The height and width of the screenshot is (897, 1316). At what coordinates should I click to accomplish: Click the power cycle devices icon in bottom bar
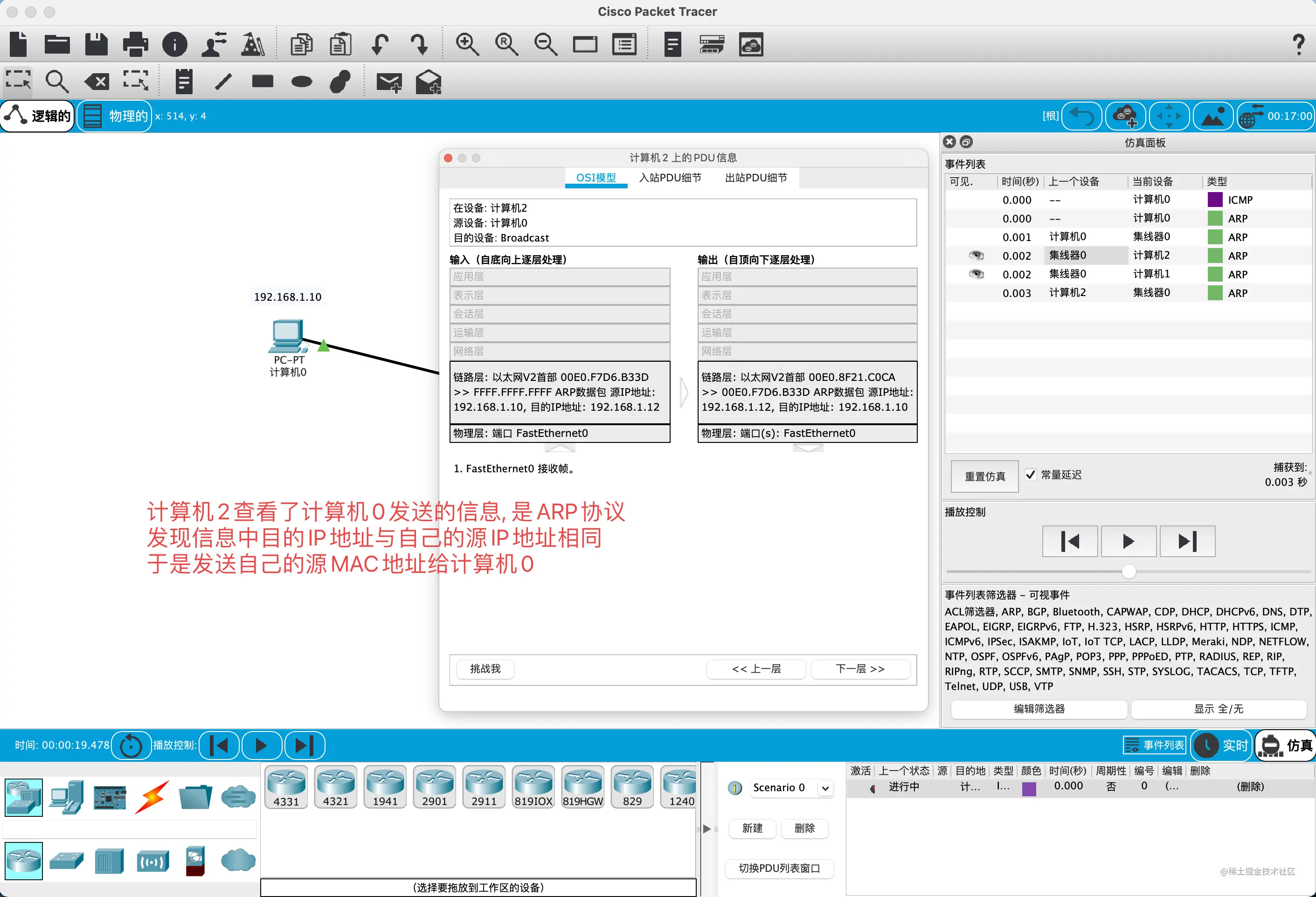pyautogui.click(x=132, y=745)
